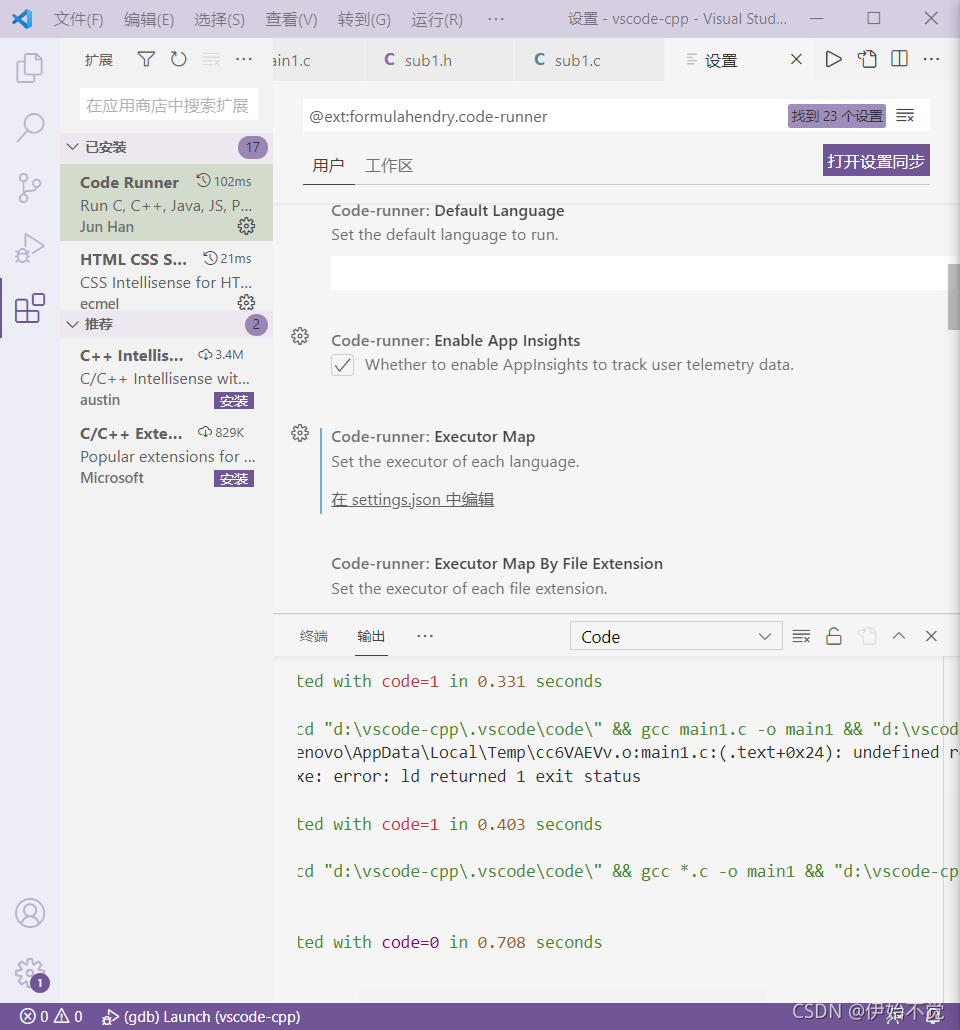Collapse the Installed extensions section
The image size is (960, 1030).
coord(166,147)
